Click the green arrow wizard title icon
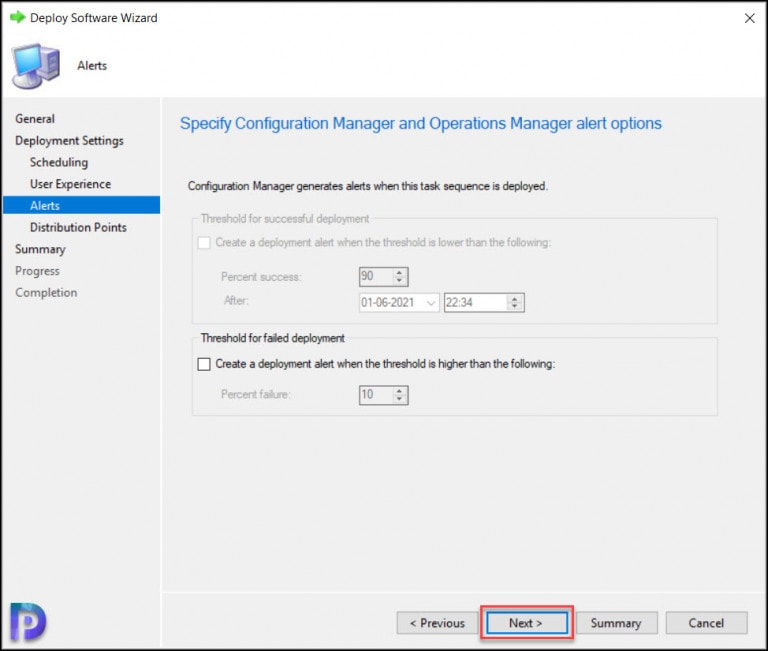 [x=18, y=18]
